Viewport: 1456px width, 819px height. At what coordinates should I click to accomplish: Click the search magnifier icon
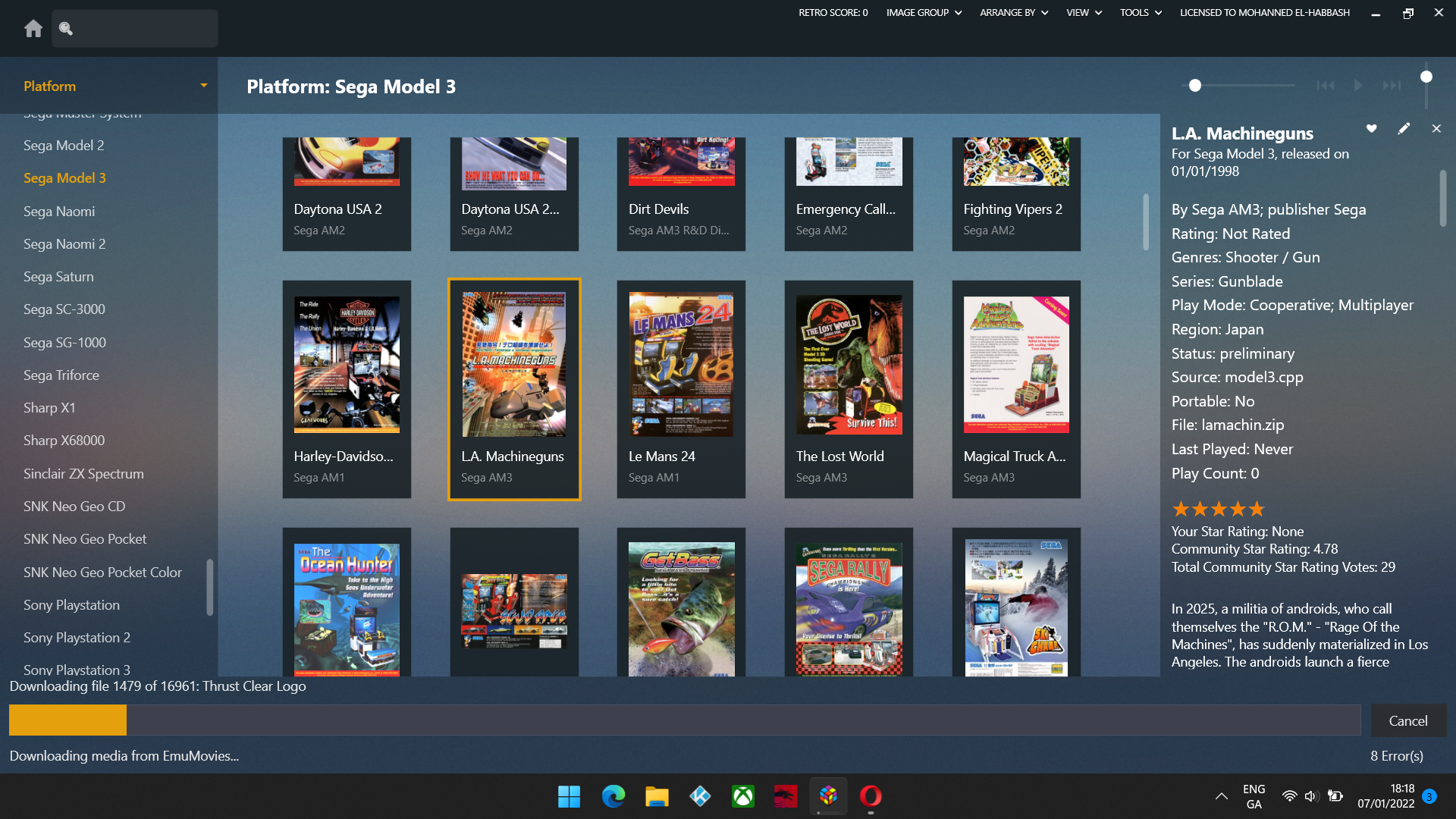click(x=66, y=29)
